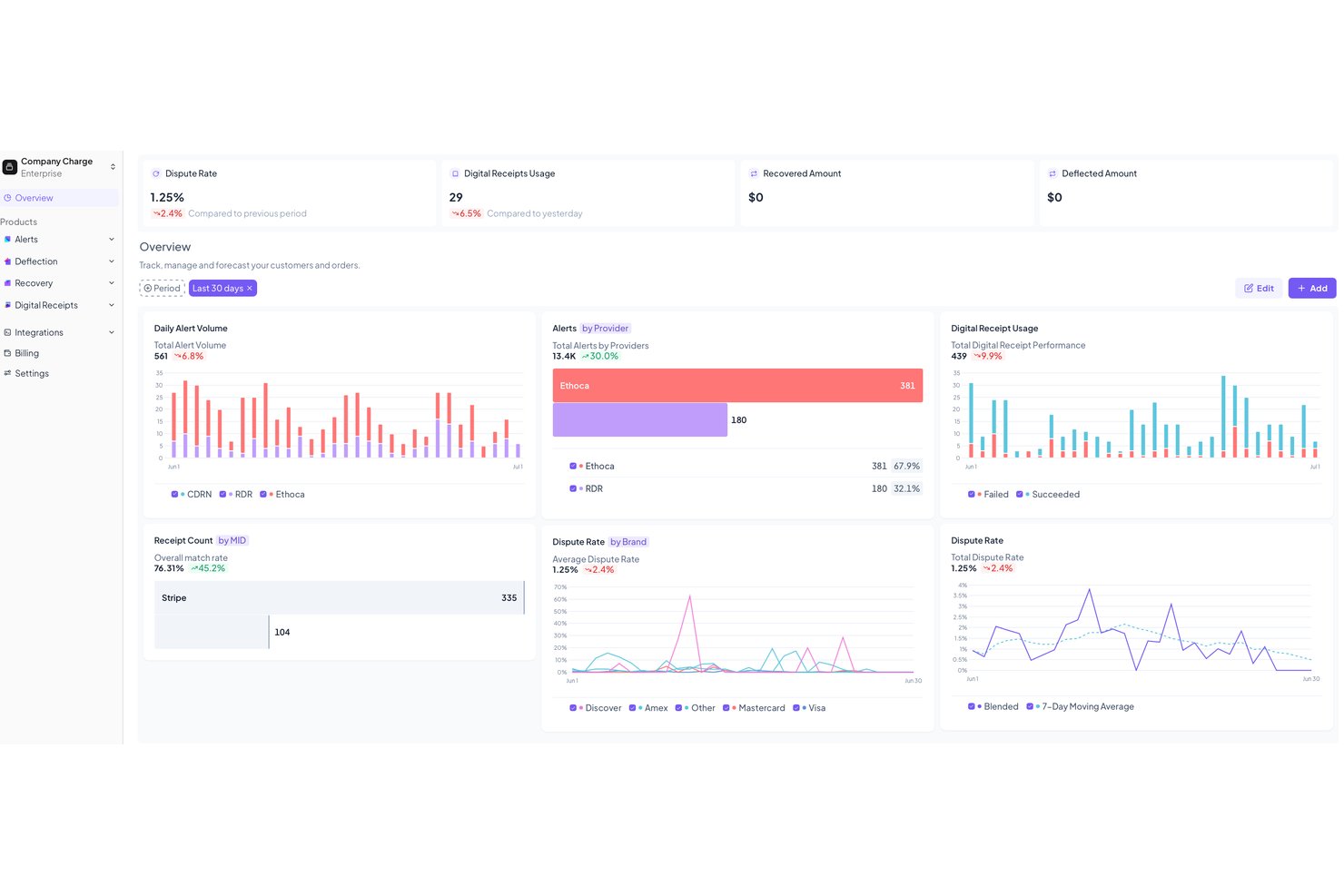Click the plus icon on Period filter

tap(148, 289)
